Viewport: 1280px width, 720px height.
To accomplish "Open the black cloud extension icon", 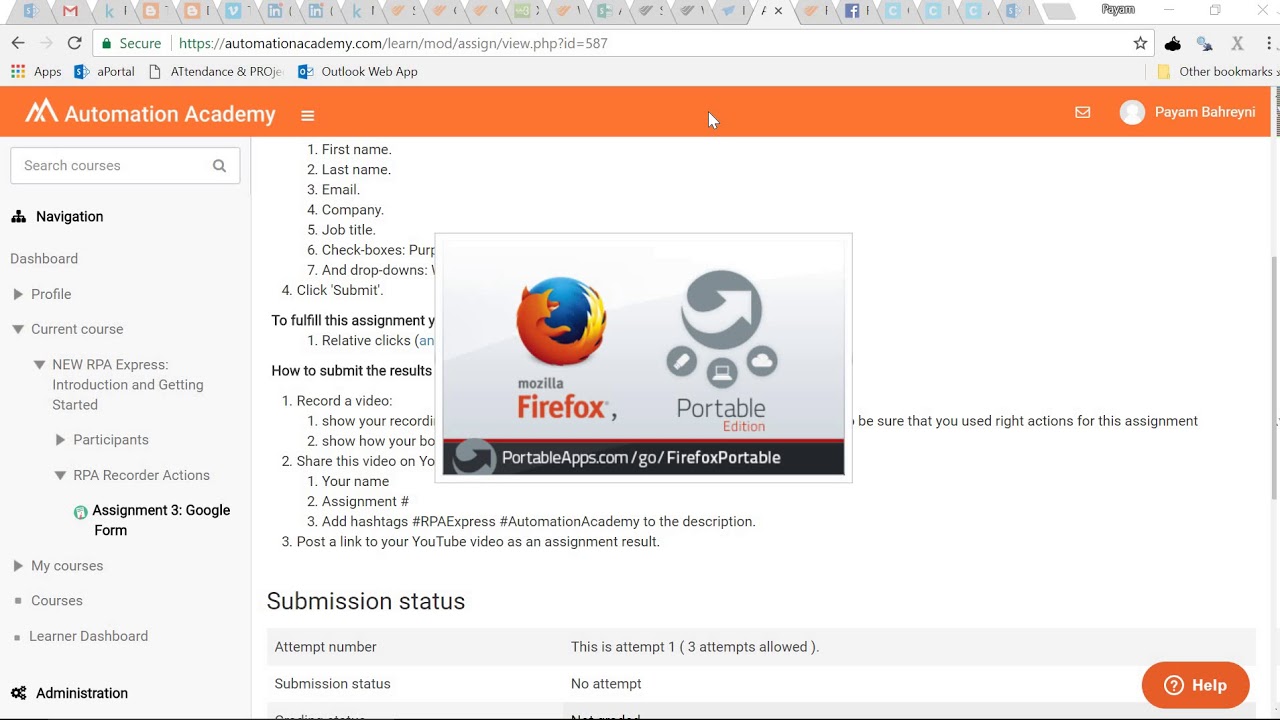I will pos(1173,43).
